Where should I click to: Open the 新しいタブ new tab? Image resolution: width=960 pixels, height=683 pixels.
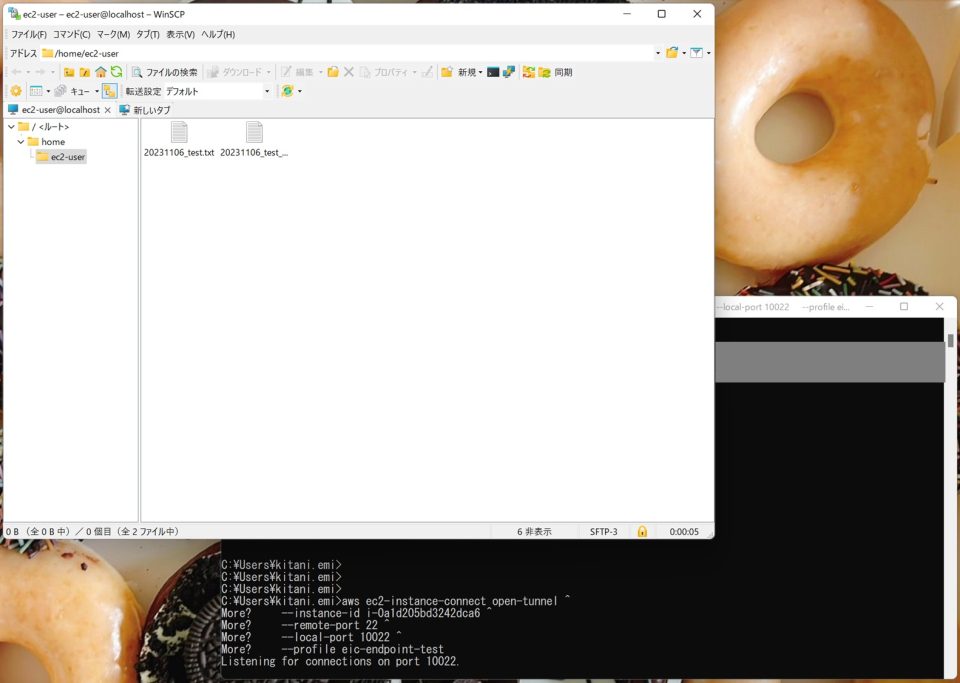(x=145, y=110)
